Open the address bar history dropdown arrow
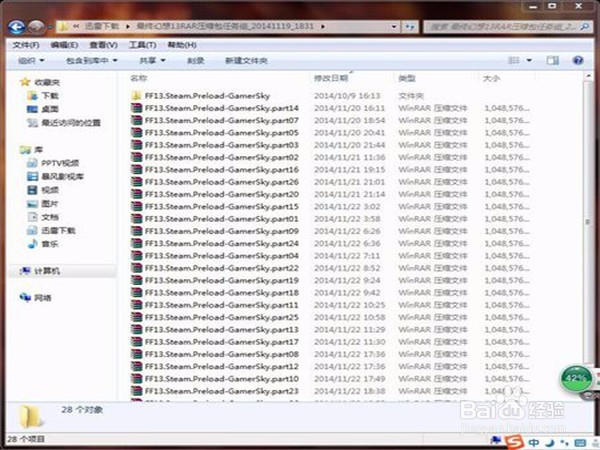Screen dimensions: 600x450 [x=394, y=27]
